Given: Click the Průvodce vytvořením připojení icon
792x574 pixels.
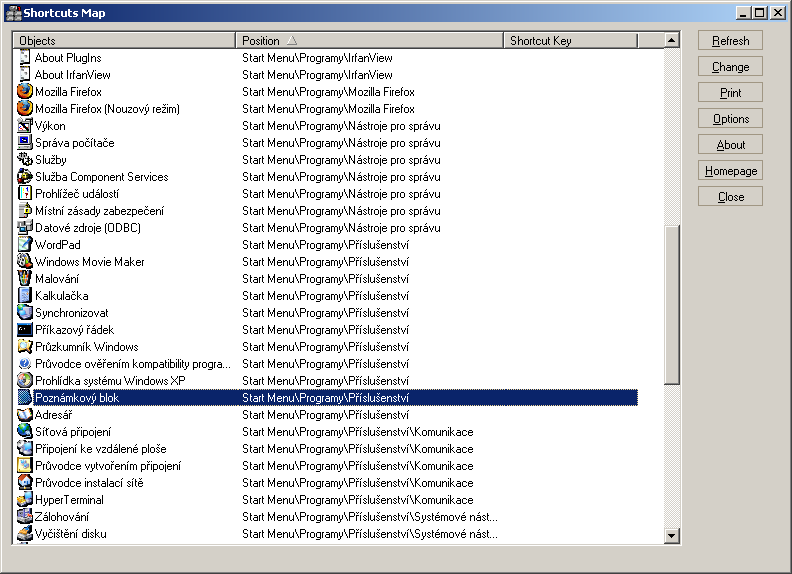Looking at the screenshot, I should pyautogui.click(x=25, y=465).
